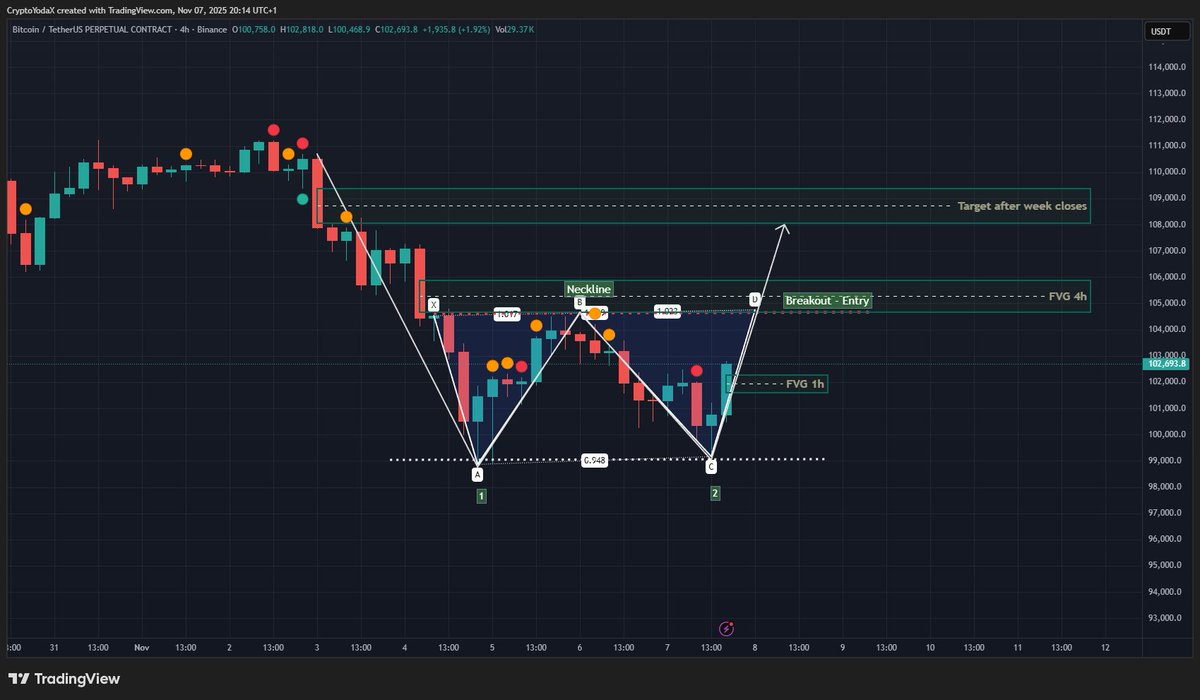Click the 99,000.0 price axis label
1200x700 pixels.
point(1169,461)
